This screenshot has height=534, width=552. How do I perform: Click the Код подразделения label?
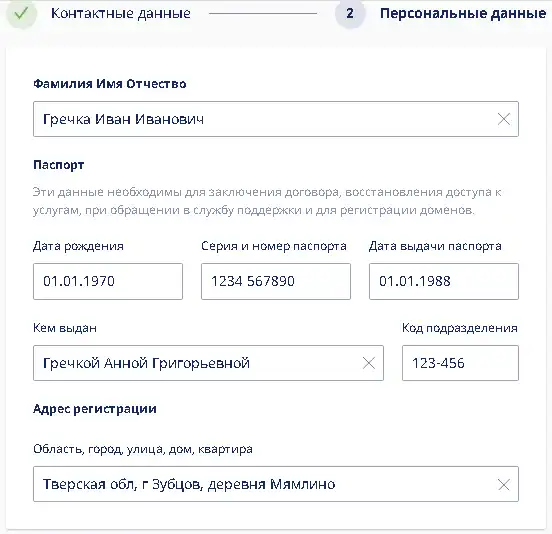point(460,328)
